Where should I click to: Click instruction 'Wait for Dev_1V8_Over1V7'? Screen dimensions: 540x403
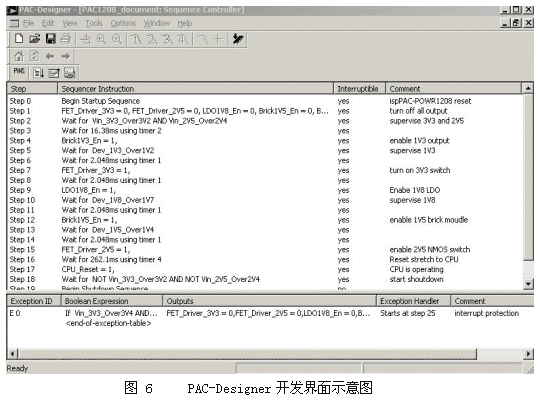tap(107, 200)
